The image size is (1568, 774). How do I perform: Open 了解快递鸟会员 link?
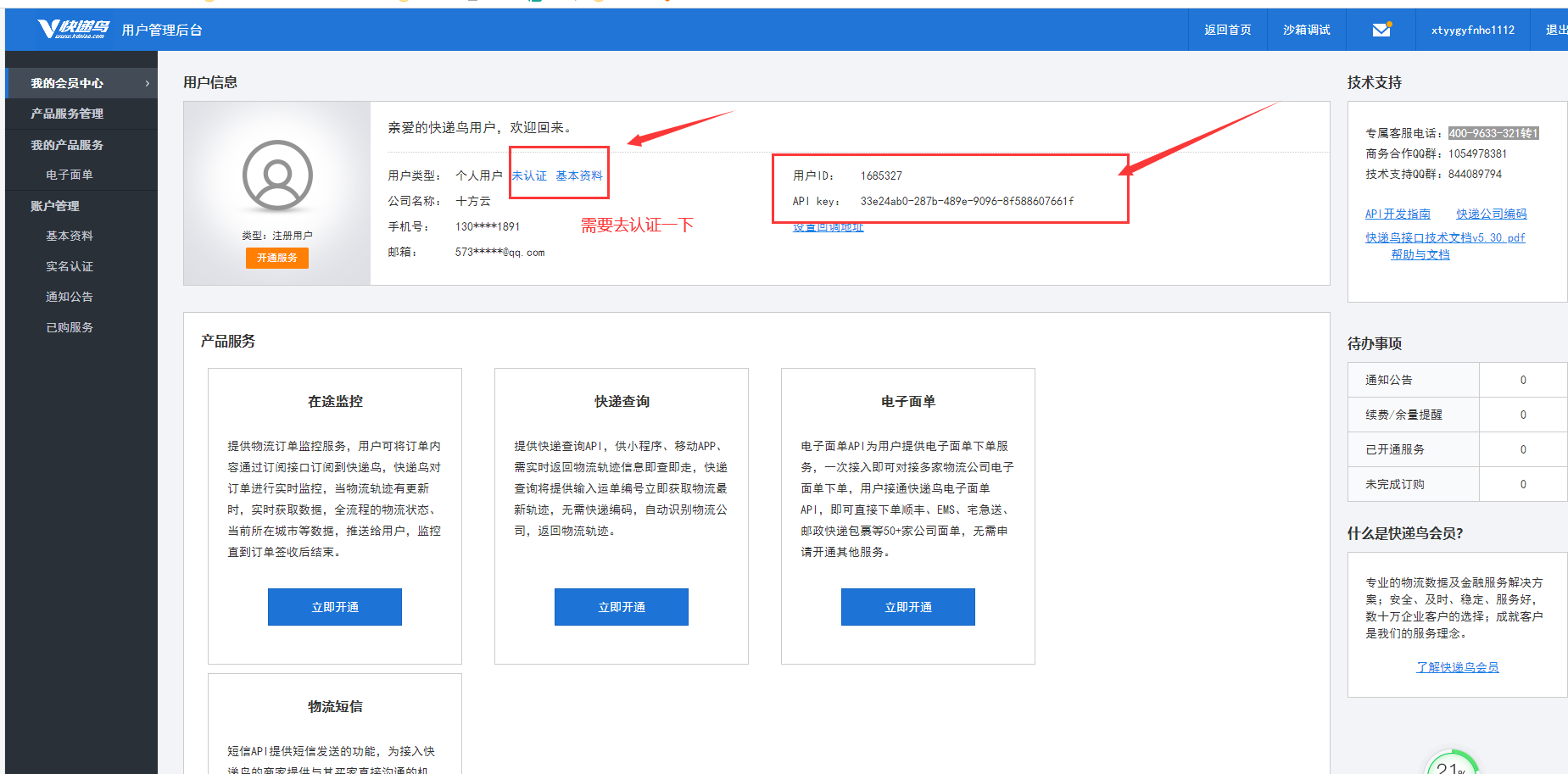tap(1458, 667)
